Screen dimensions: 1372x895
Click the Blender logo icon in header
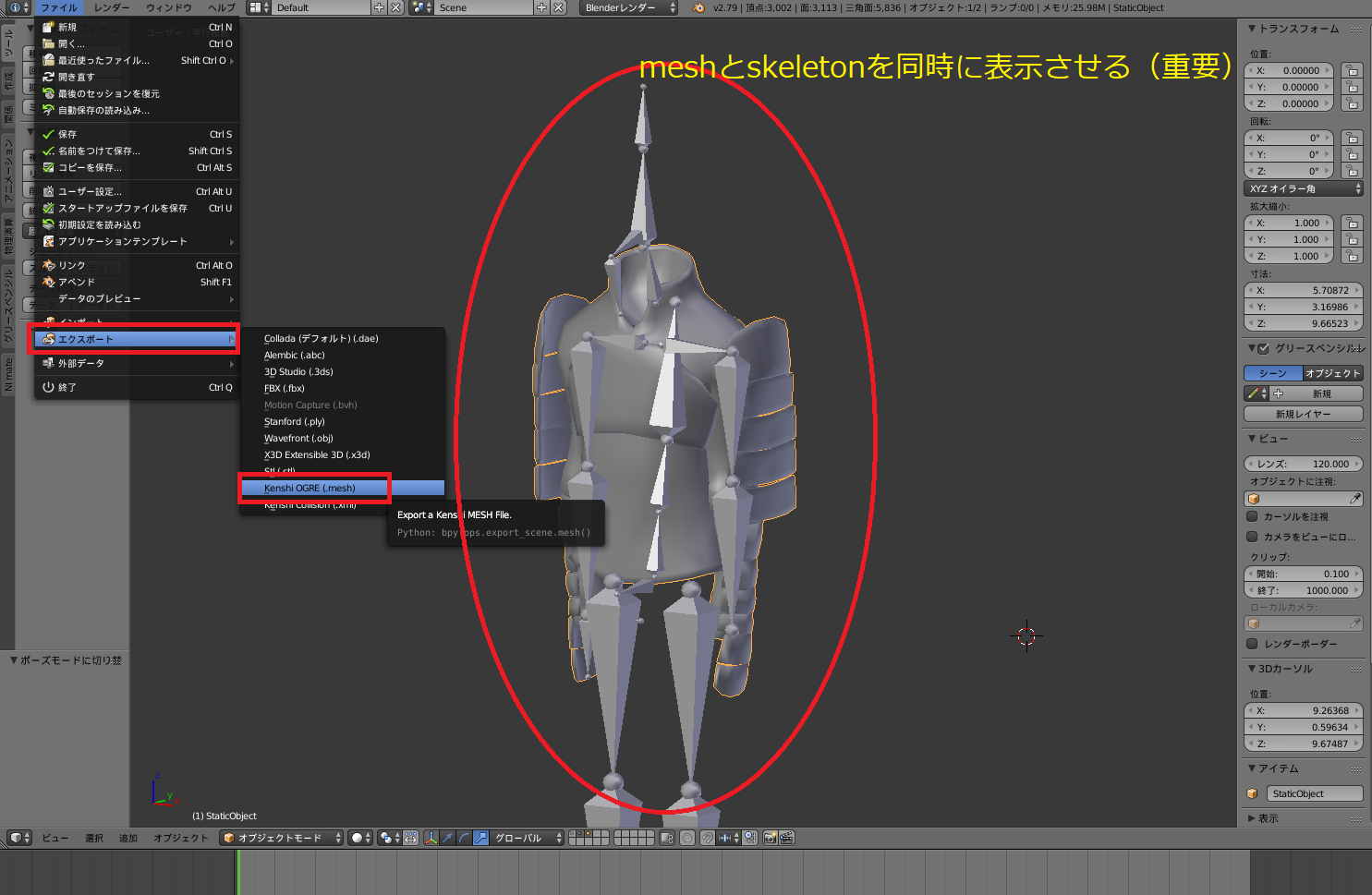click(698, 7)
